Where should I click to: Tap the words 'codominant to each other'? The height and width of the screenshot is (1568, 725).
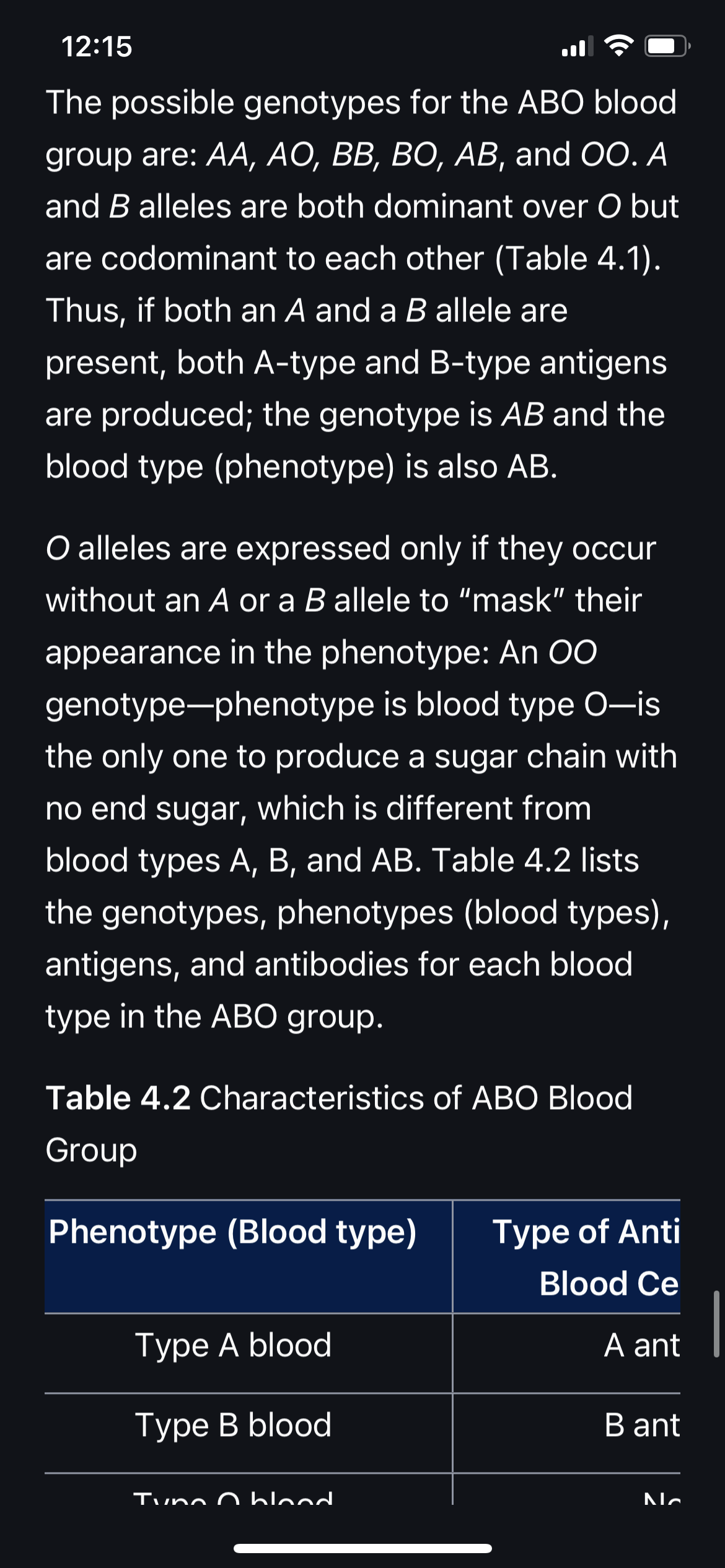292,258
